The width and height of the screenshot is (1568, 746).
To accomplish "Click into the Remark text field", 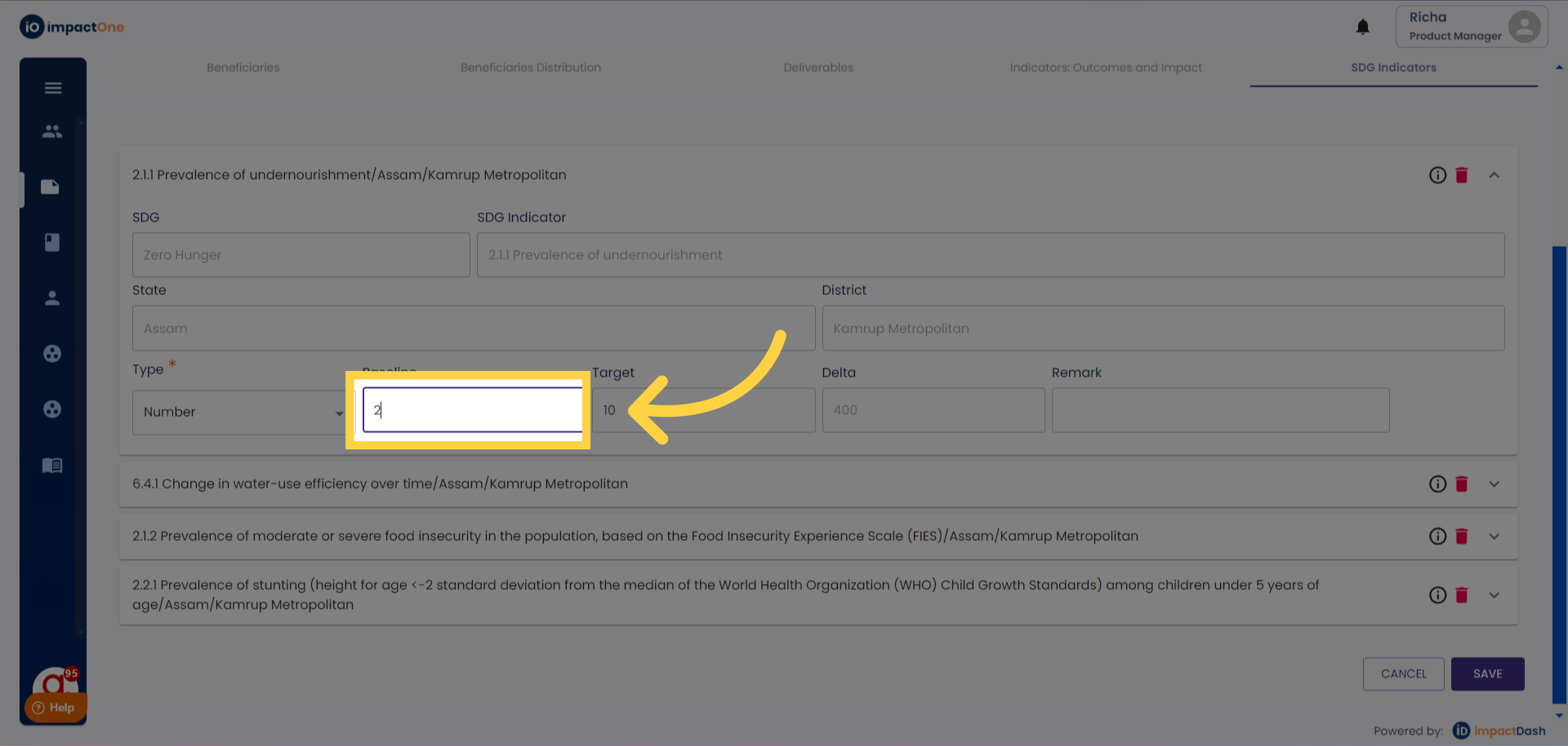I will pyautogui.click(x=1220, y=410).
